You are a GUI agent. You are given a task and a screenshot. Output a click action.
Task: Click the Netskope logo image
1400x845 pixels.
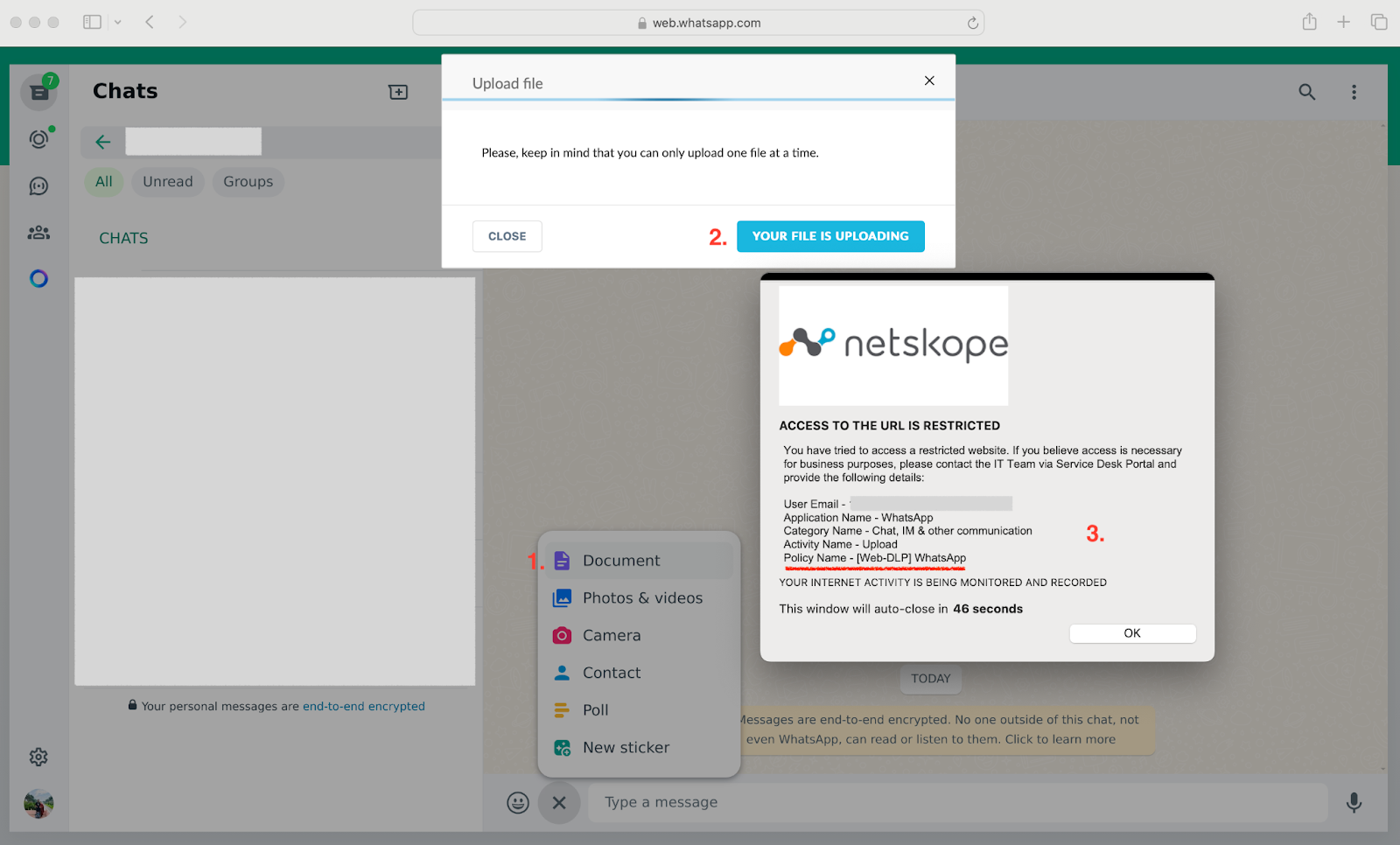tap(893, 346)
